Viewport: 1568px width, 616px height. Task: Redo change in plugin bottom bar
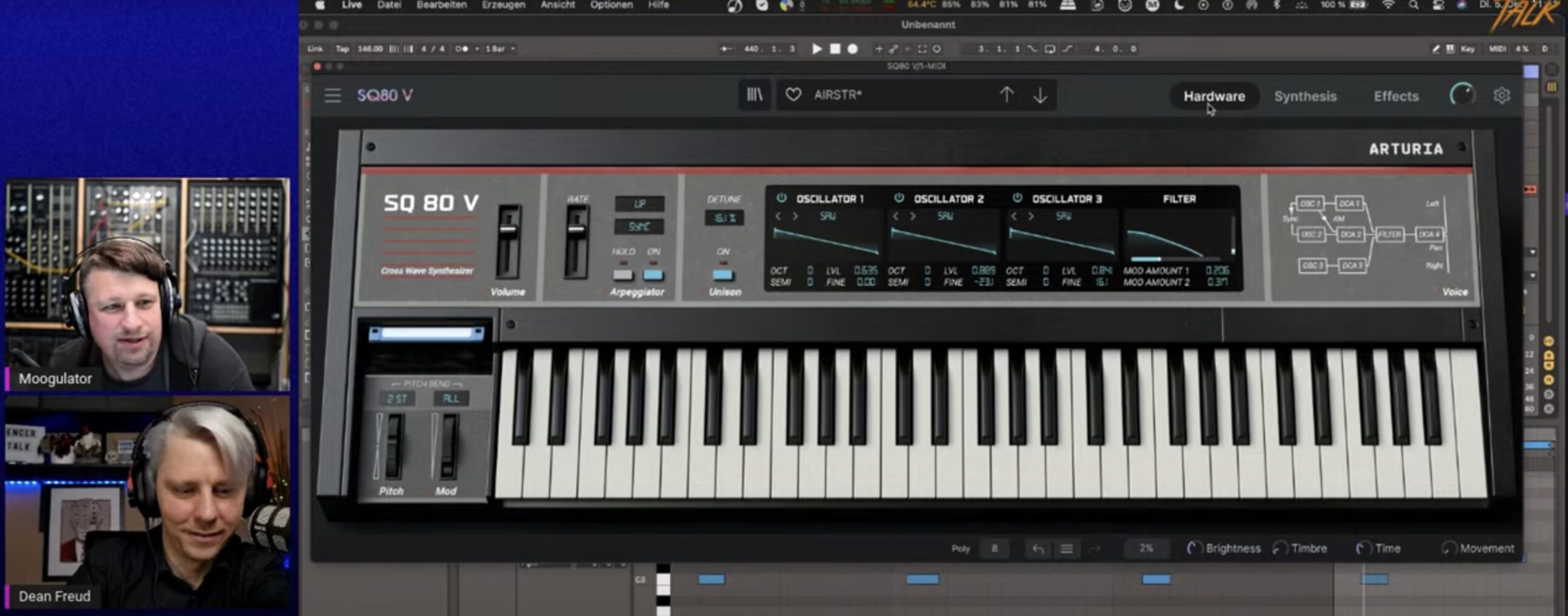(1095, 549)
